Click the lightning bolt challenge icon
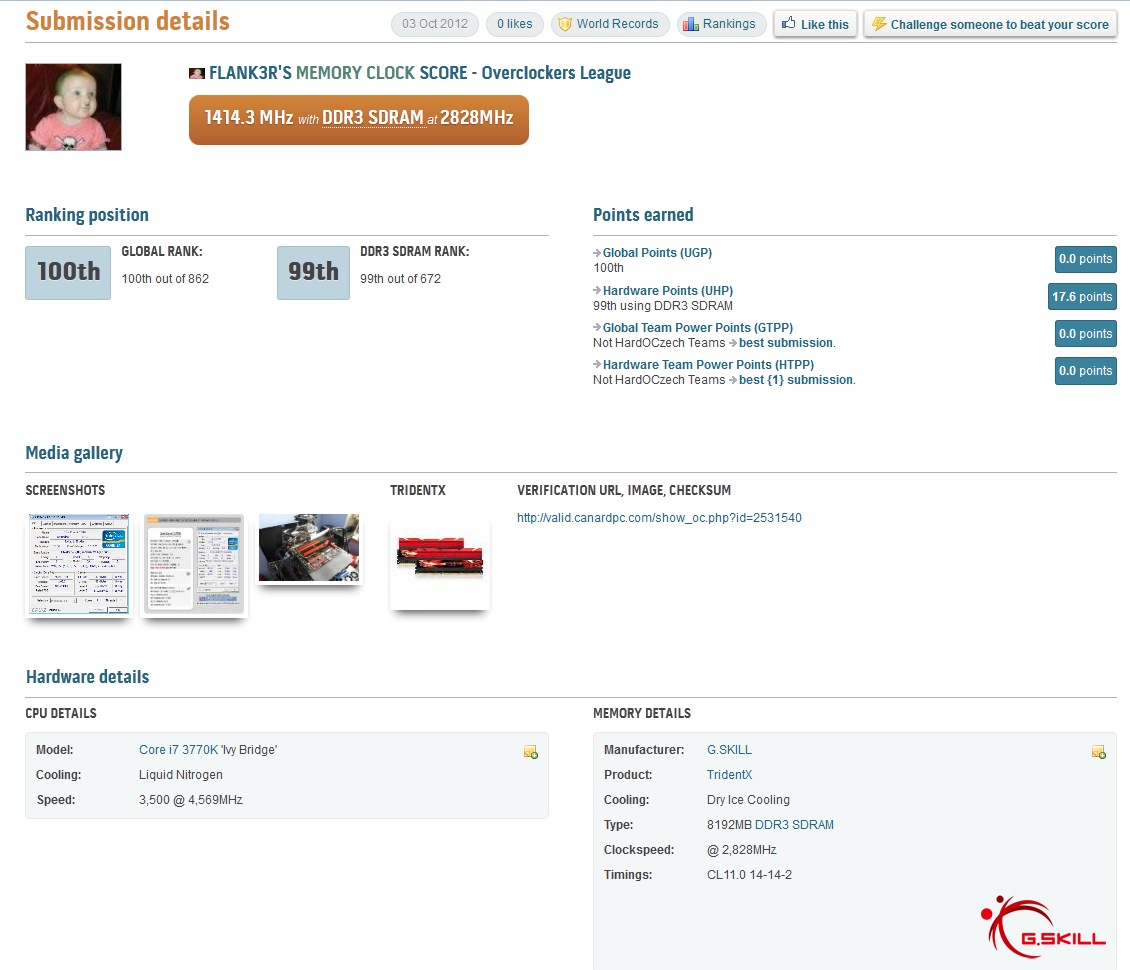The height and width of the screenshot is (970, 1130). coord(878,24)
